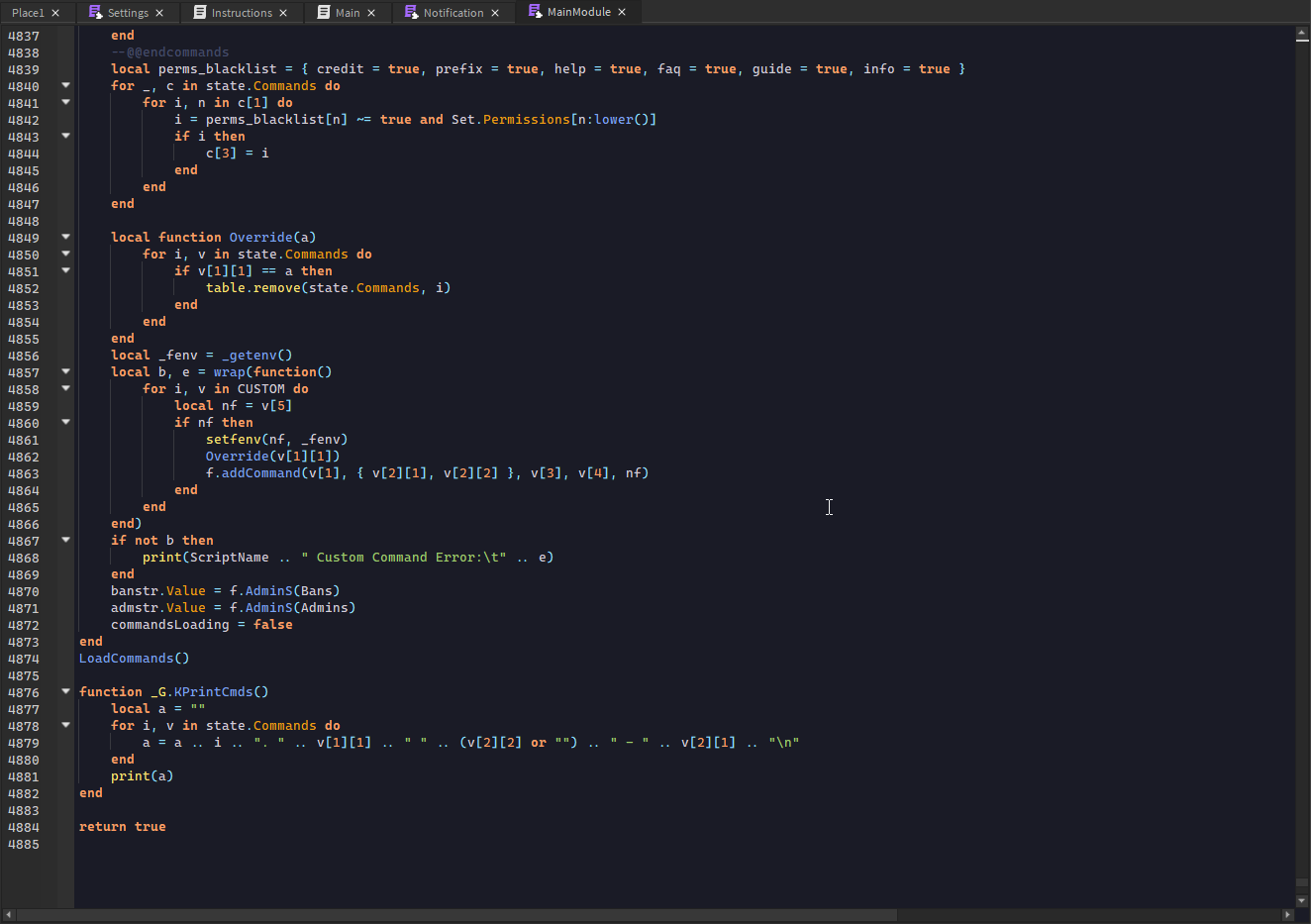This screenshot has width=1311, height=924.
Task: Click the horizontal scrollbar thumb
Action: (x=455, y=915)
